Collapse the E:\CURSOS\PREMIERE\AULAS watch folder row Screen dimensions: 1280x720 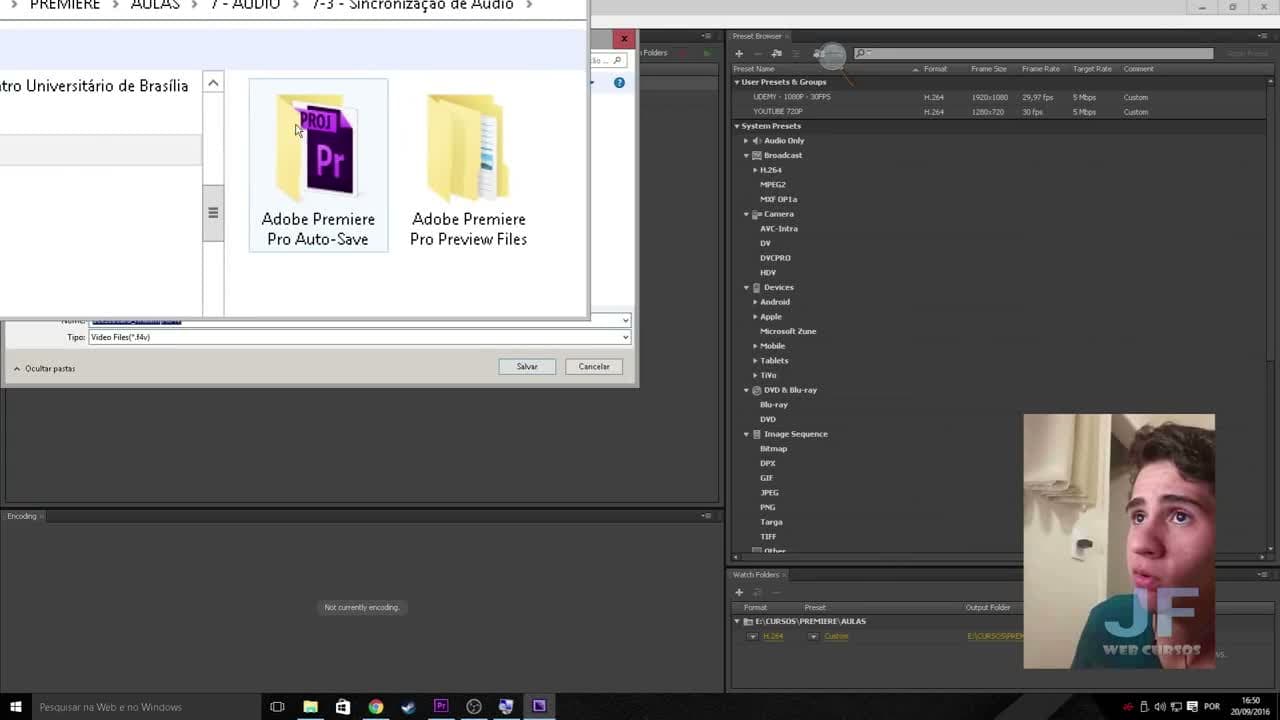point(738,621)
